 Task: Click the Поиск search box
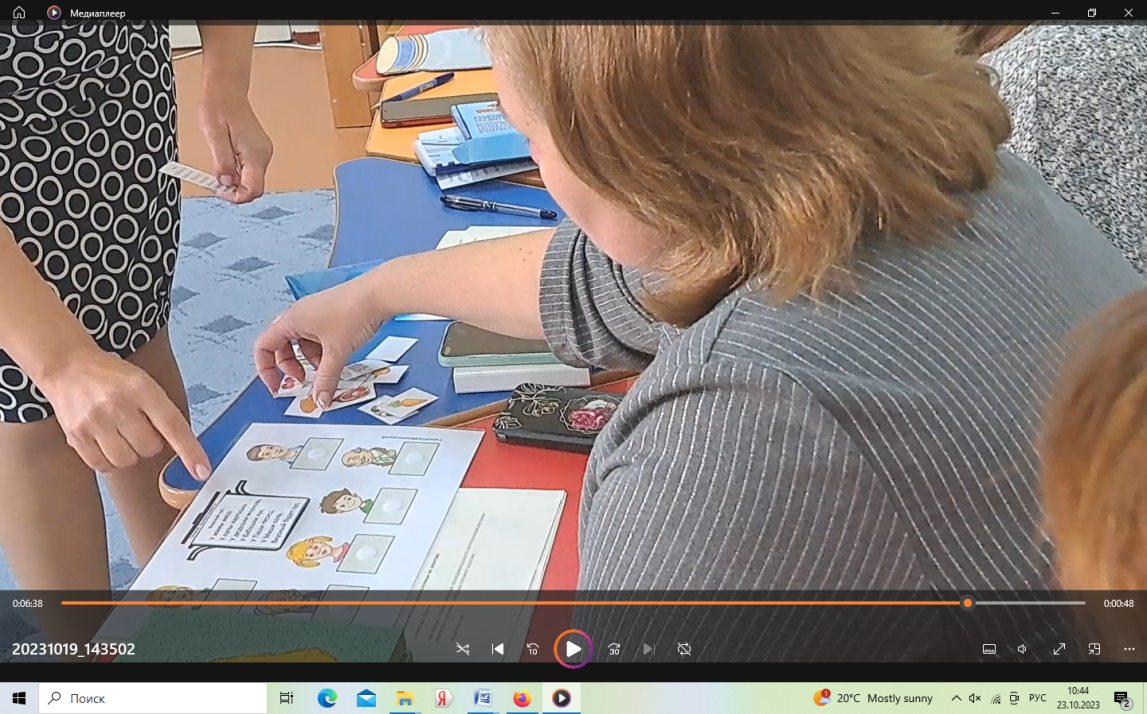point(153,699)
